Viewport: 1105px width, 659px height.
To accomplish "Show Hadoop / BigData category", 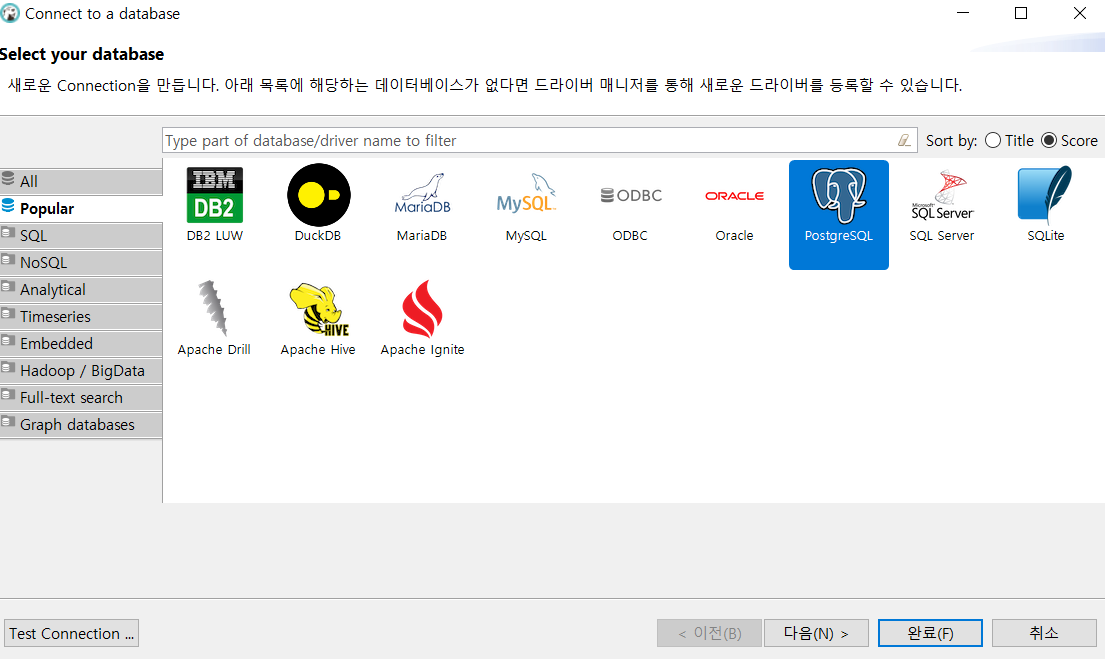I will 81,371.
